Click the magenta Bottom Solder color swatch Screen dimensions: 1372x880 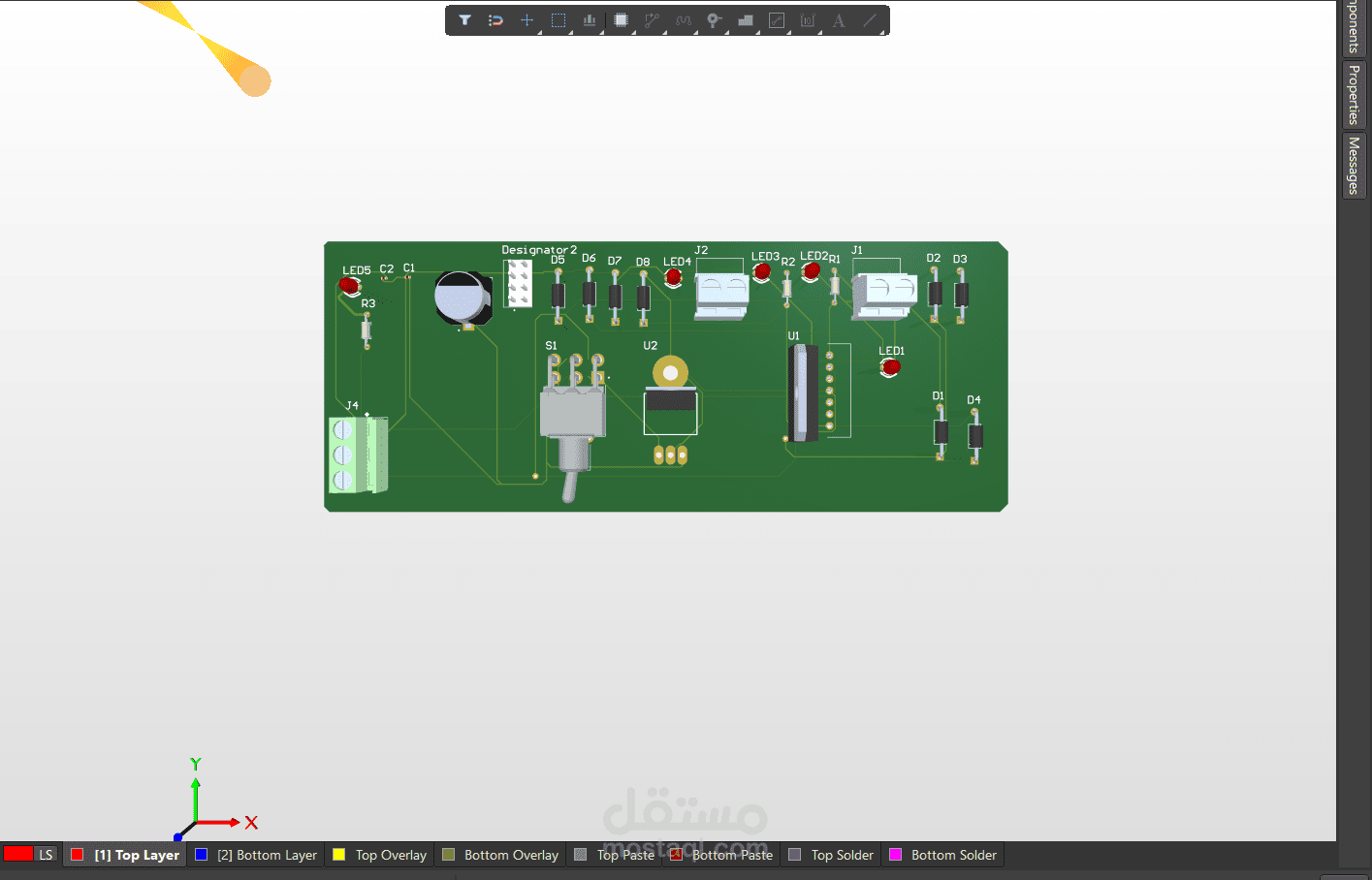(x=896, y=855)
